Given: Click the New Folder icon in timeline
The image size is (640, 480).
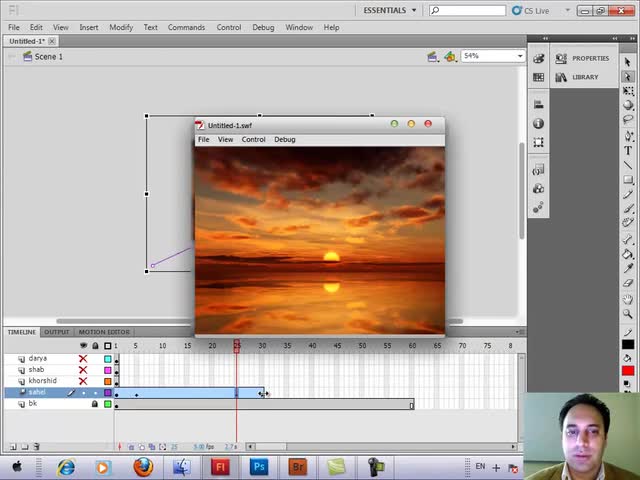Looking at the screenshot, I should pos(25,447).
